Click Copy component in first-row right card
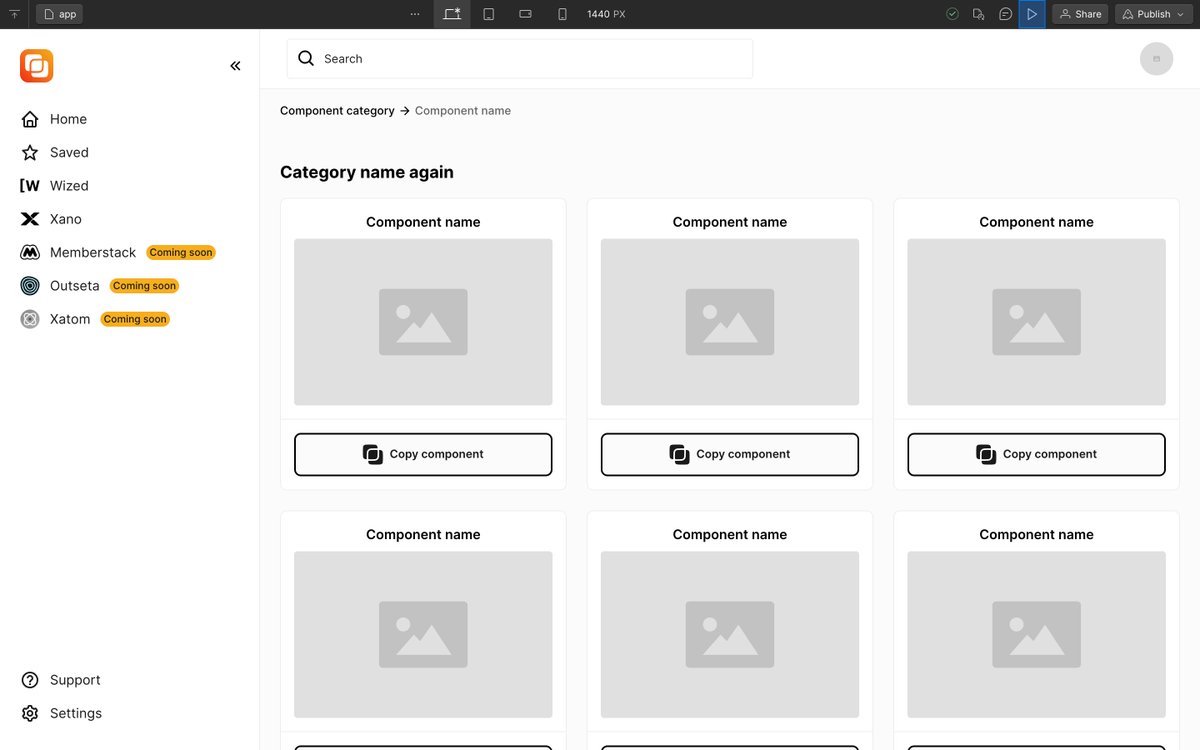This screenshot has height=750, width=1200. [x=1036, y=454]
